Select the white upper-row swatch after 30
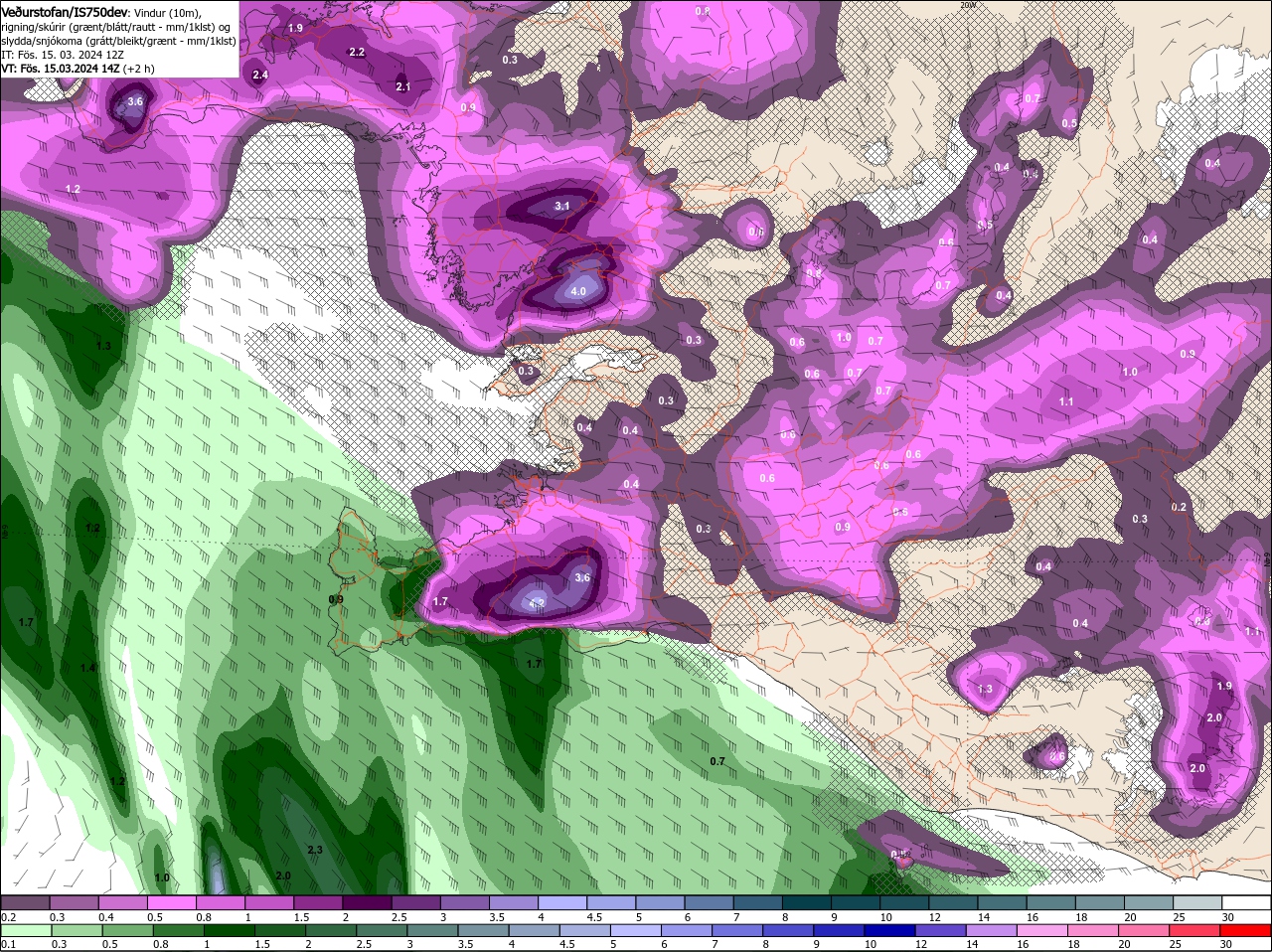 [1247, 902]
